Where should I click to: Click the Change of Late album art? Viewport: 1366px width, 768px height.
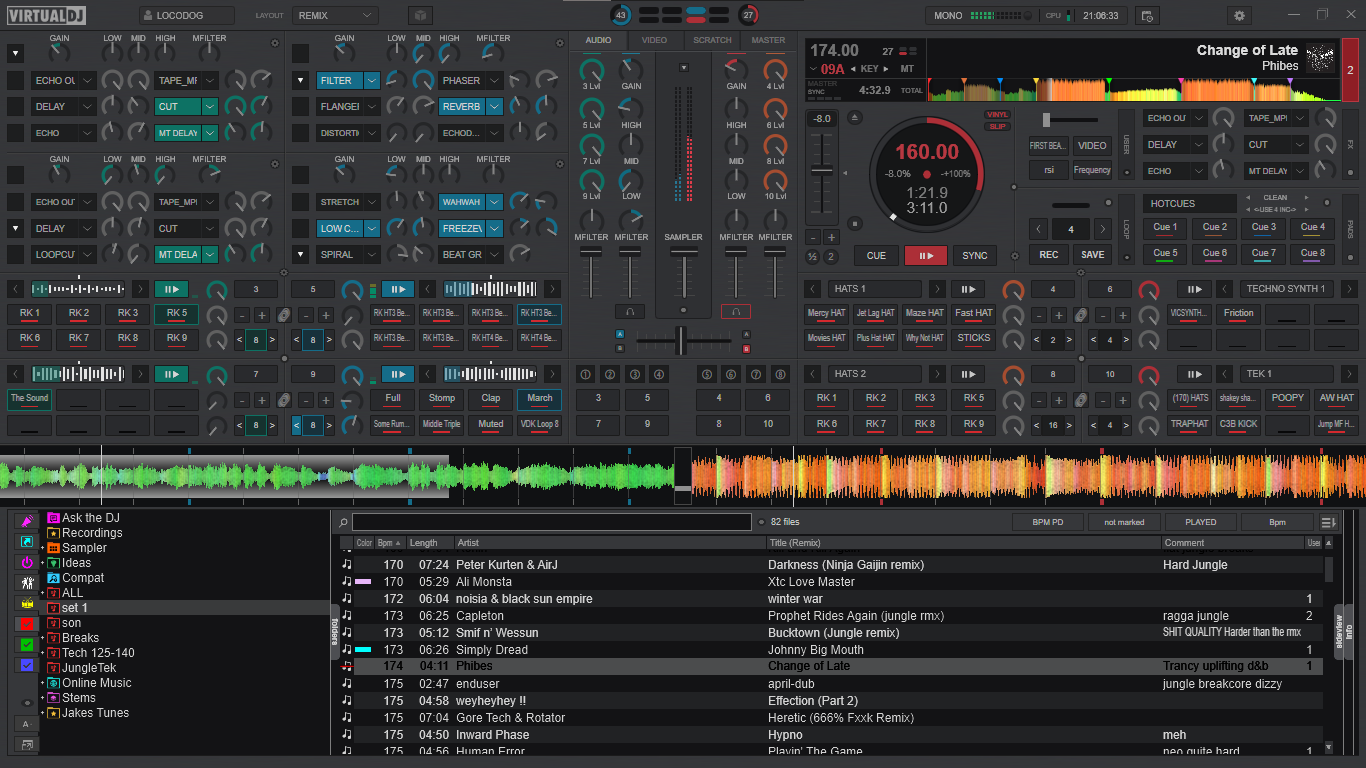(x=1320, y=58)
